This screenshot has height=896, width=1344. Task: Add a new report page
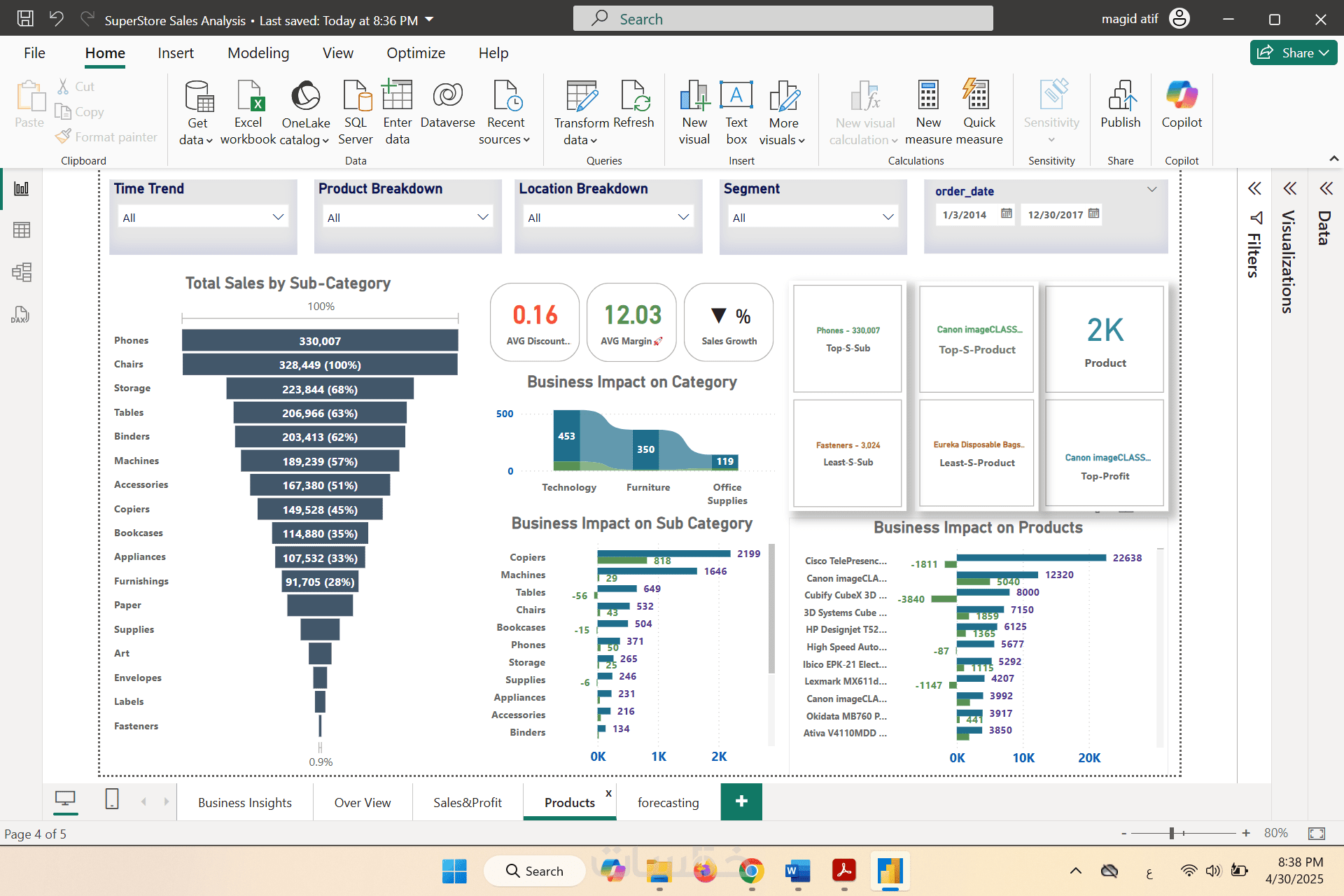(741, 801)
